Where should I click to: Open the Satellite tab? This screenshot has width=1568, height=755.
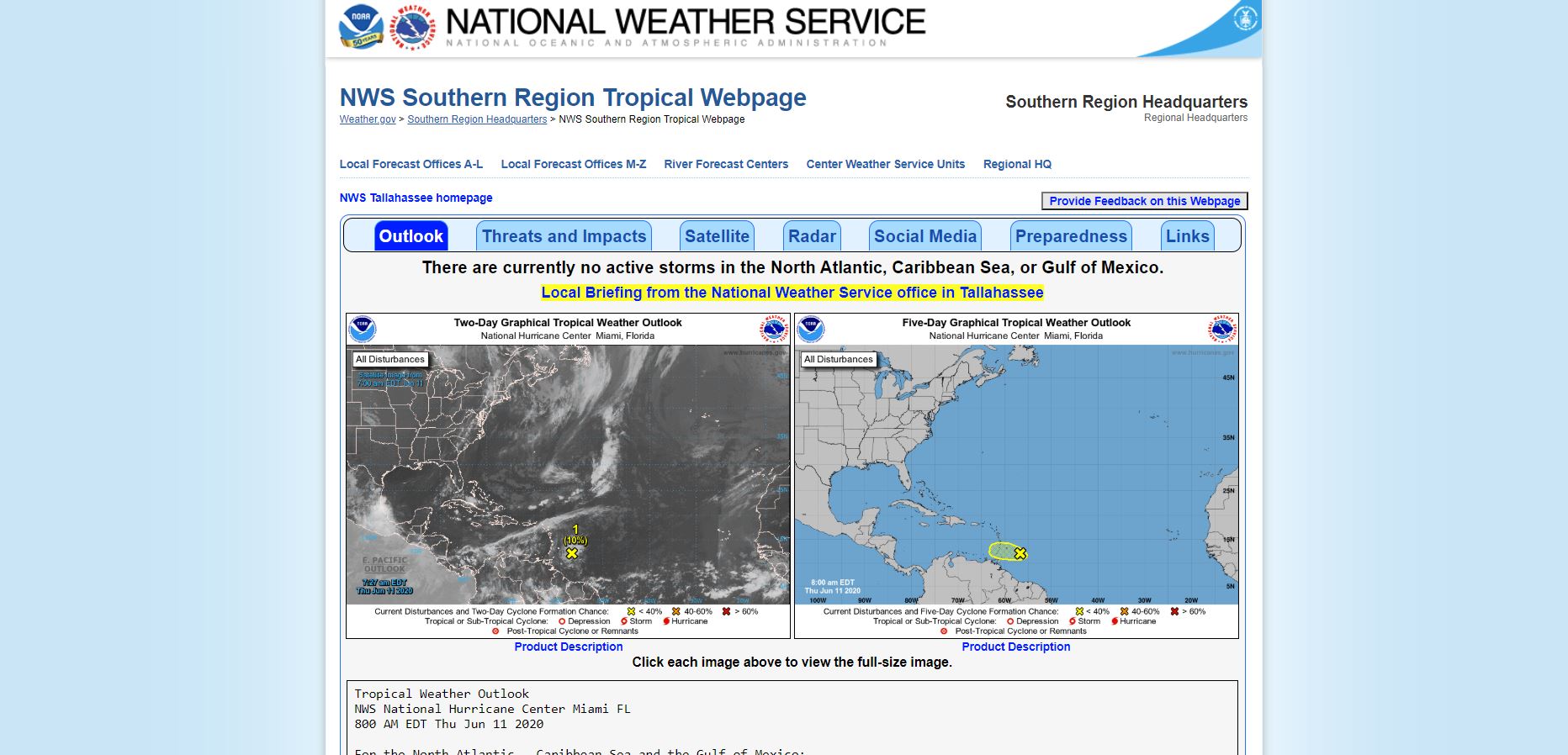click(717, 236)
